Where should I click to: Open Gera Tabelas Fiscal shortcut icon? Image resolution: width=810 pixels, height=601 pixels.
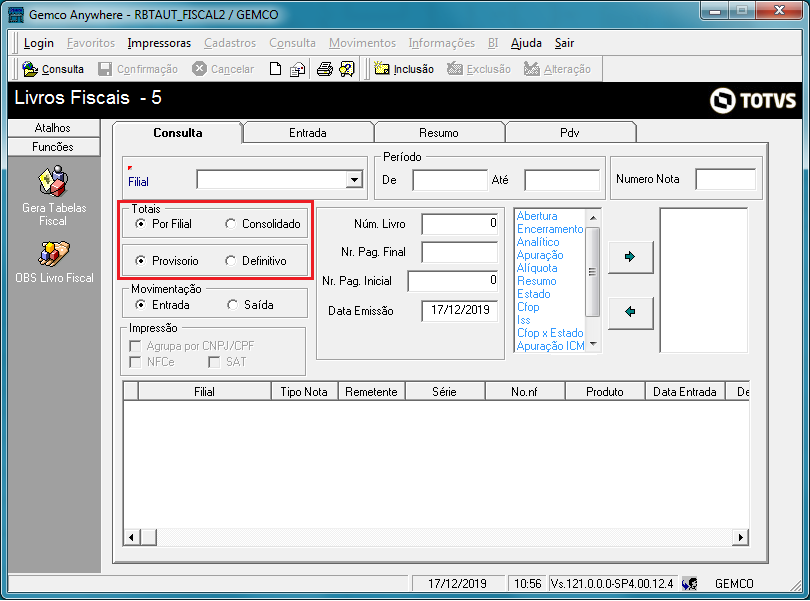point(53,181)
